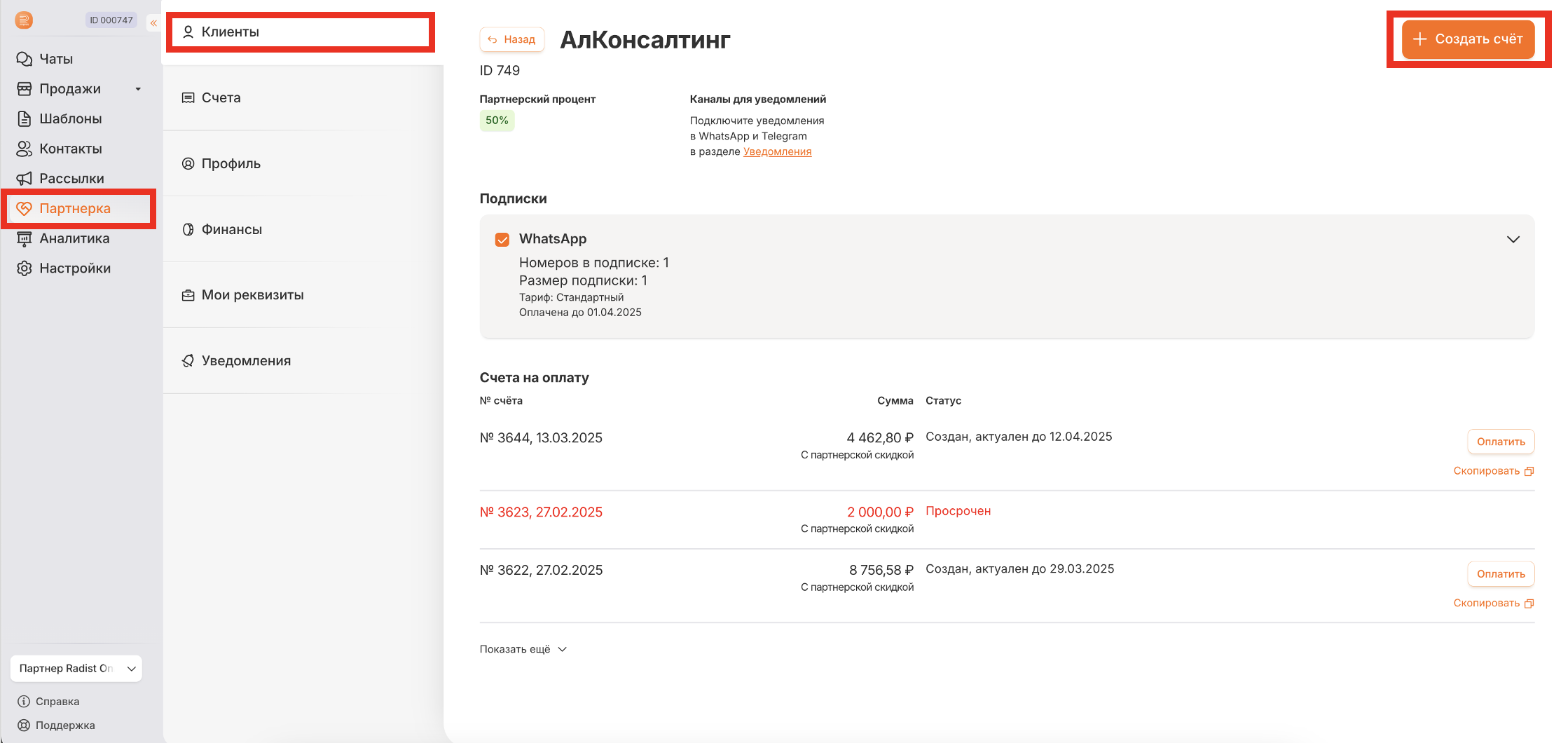
Task: Open Шаблоны section icon
Action: click(x=25, y=118)
